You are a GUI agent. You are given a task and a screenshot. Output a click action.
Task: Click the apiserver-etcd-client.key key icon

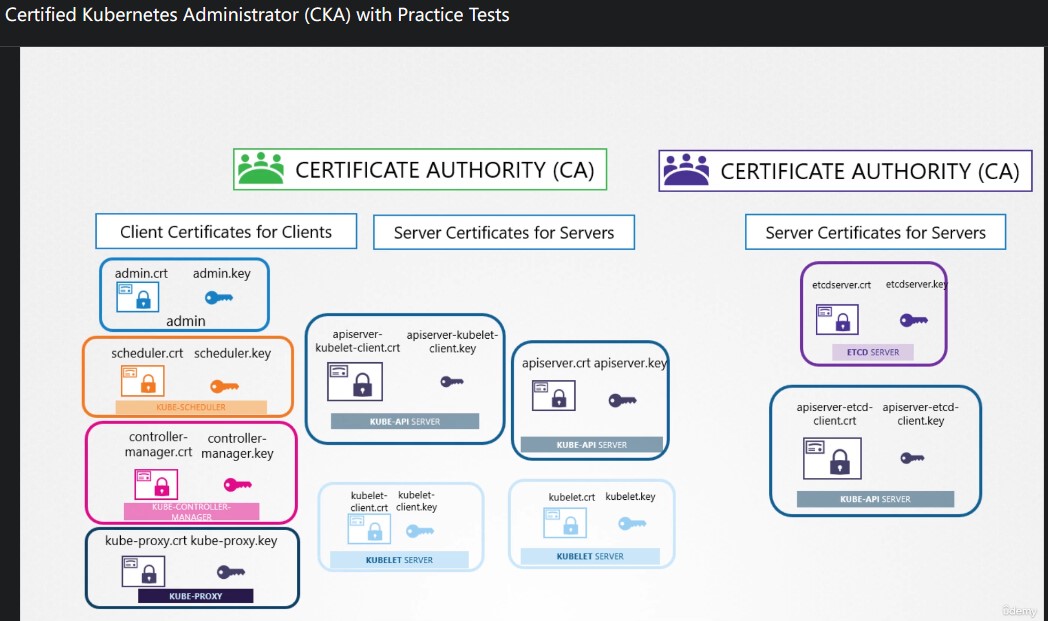click(x=912, y=458)
